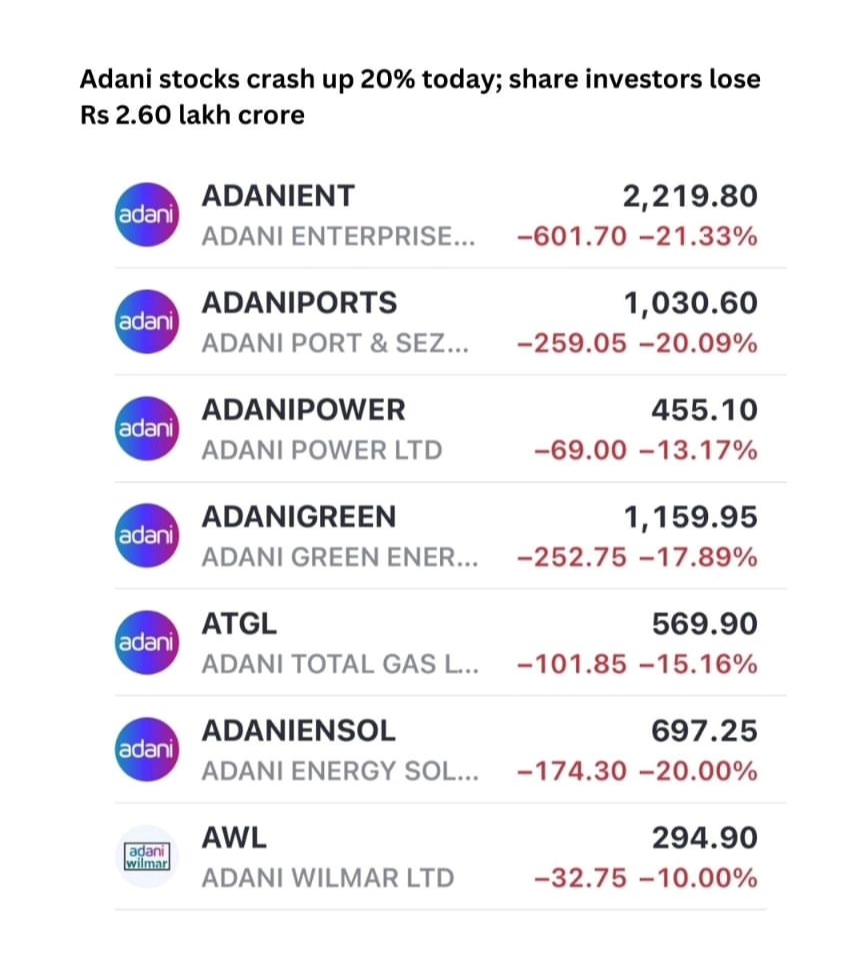Screen dimensions: 864x968
Task: Tap the ADANIENSOL ticker symbol
Action: (299, 731)
